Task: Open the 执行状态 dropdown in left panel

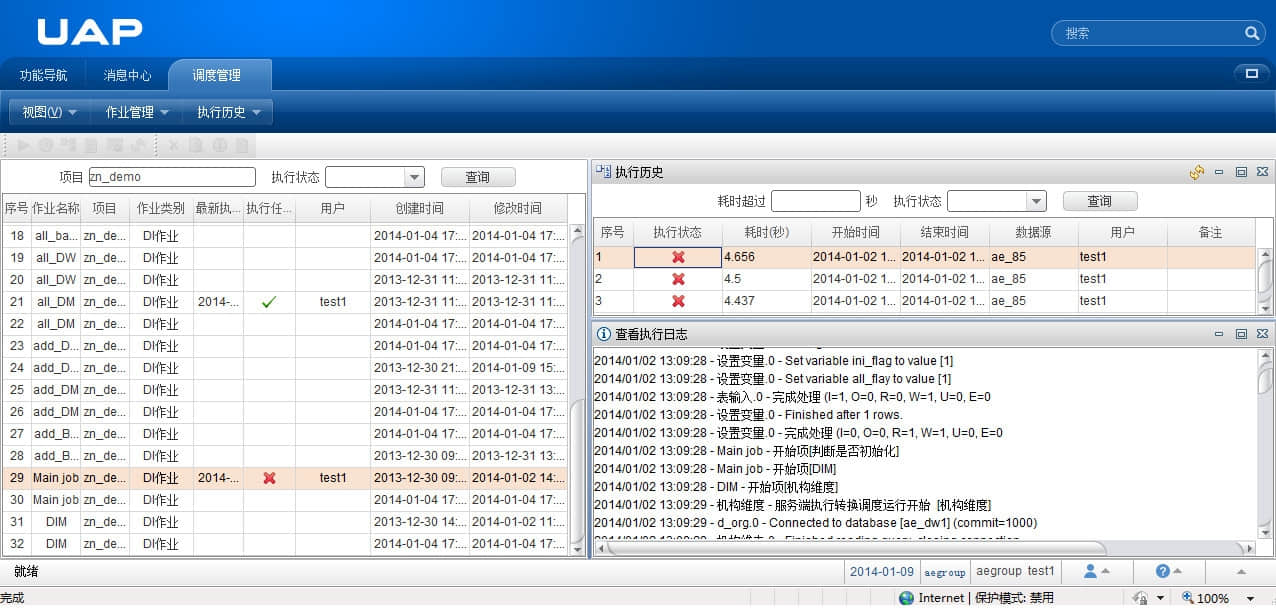Action: tap(414, 177)
